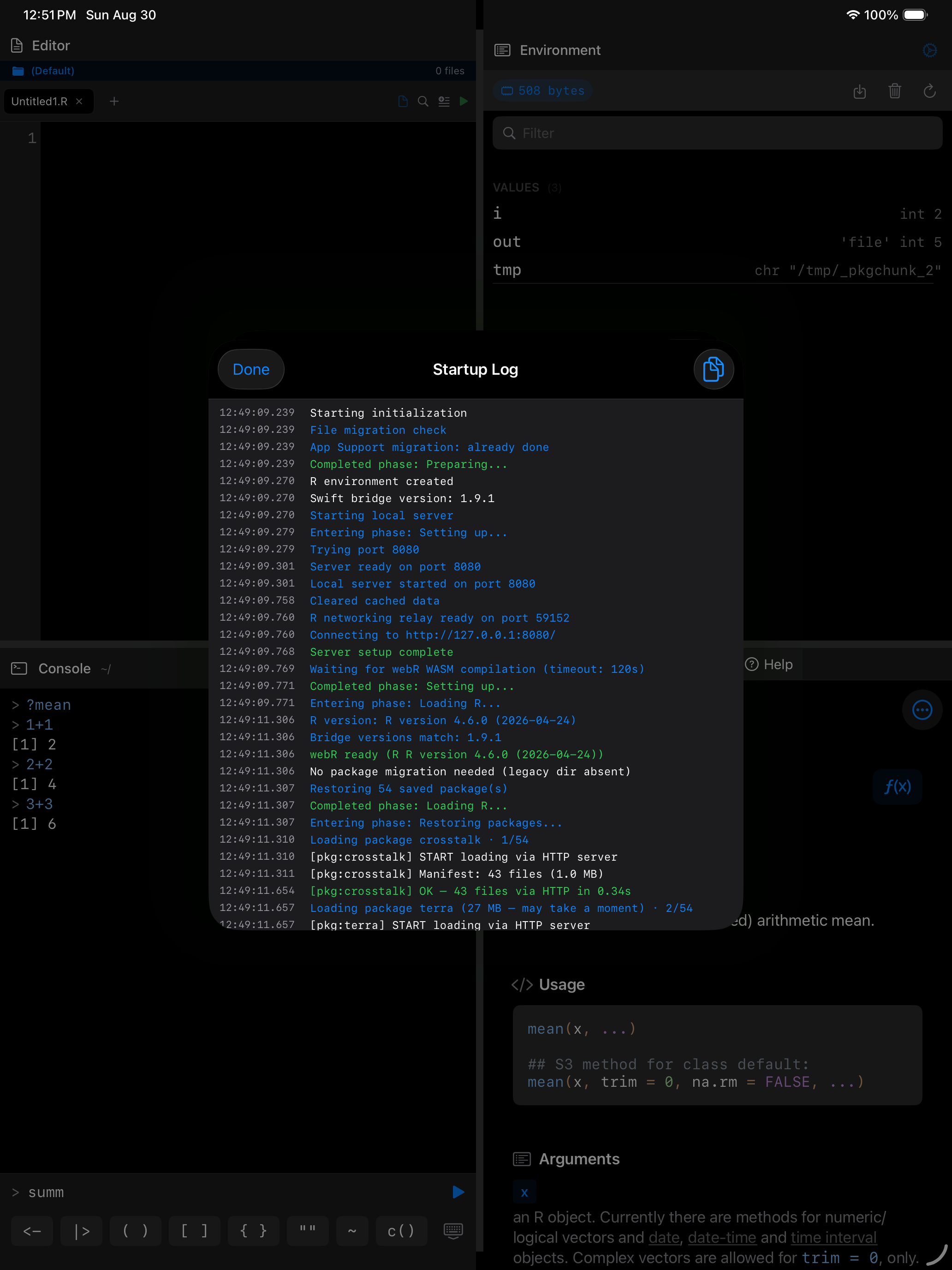The width and height of the screenshot is (952, 1270).
Task: Click the f(x) function badge in Help
Action: (x=897, y=786)
